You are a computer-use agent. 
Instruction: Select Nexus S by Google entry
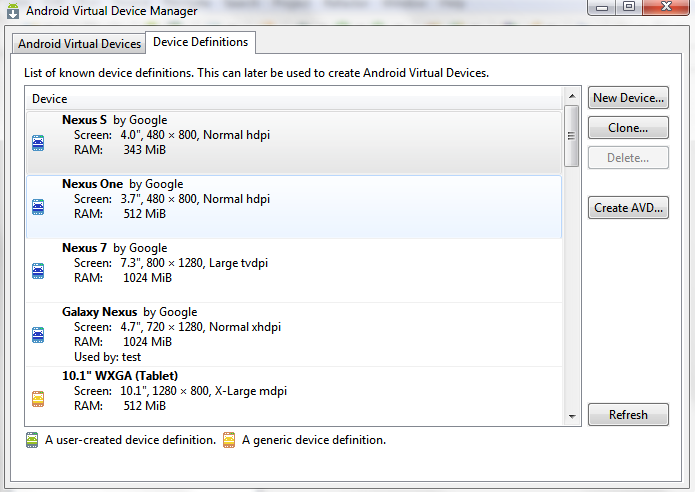click(x=294, y=142)
